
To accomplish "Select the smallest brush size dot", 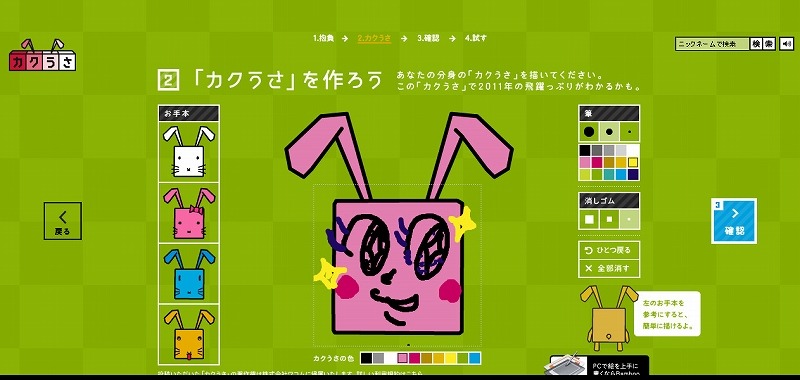I will [630, 132].
